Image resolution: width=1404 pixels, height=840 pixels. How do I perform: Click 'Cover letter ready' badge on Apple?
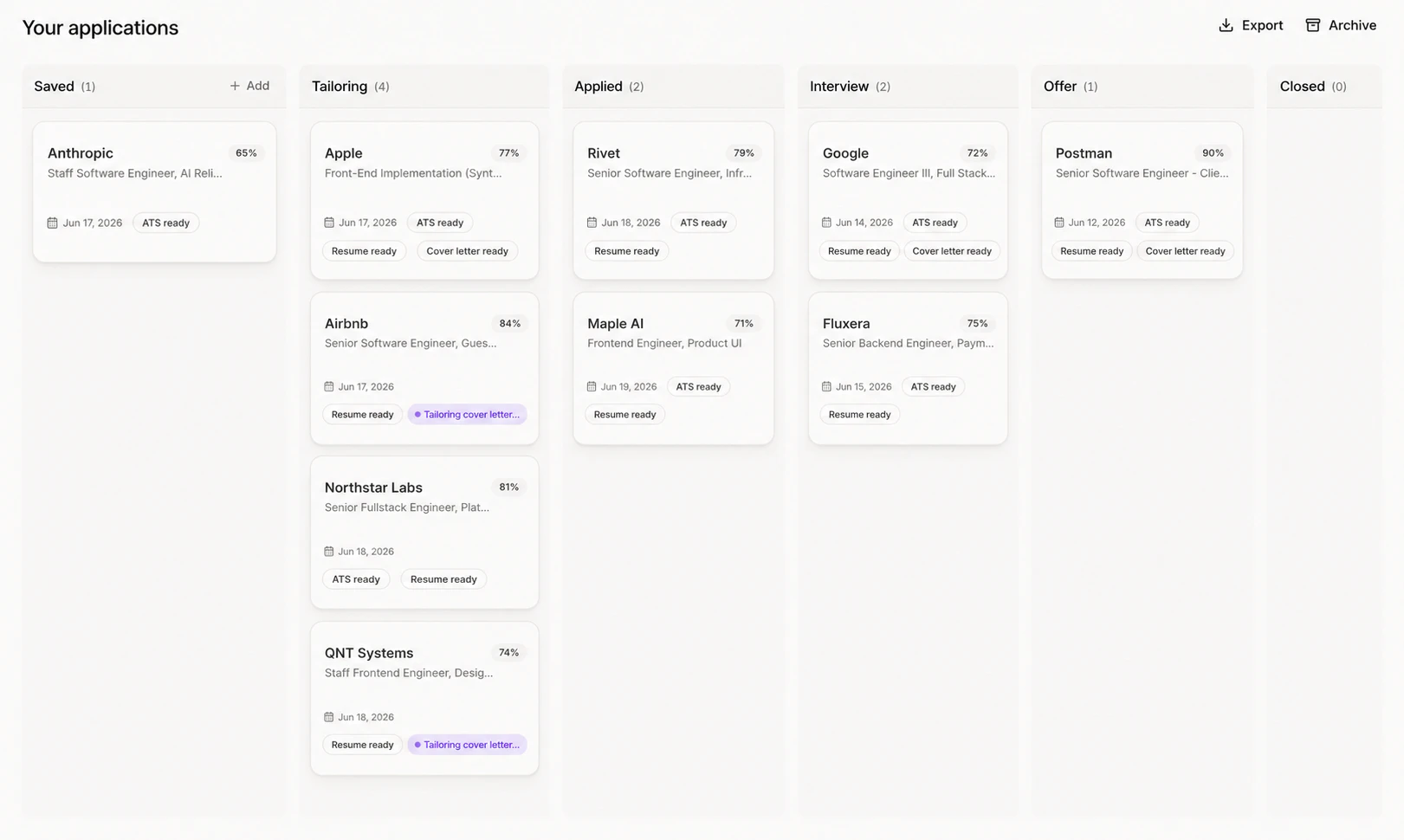pyautogui.click(x=467, y=251)
